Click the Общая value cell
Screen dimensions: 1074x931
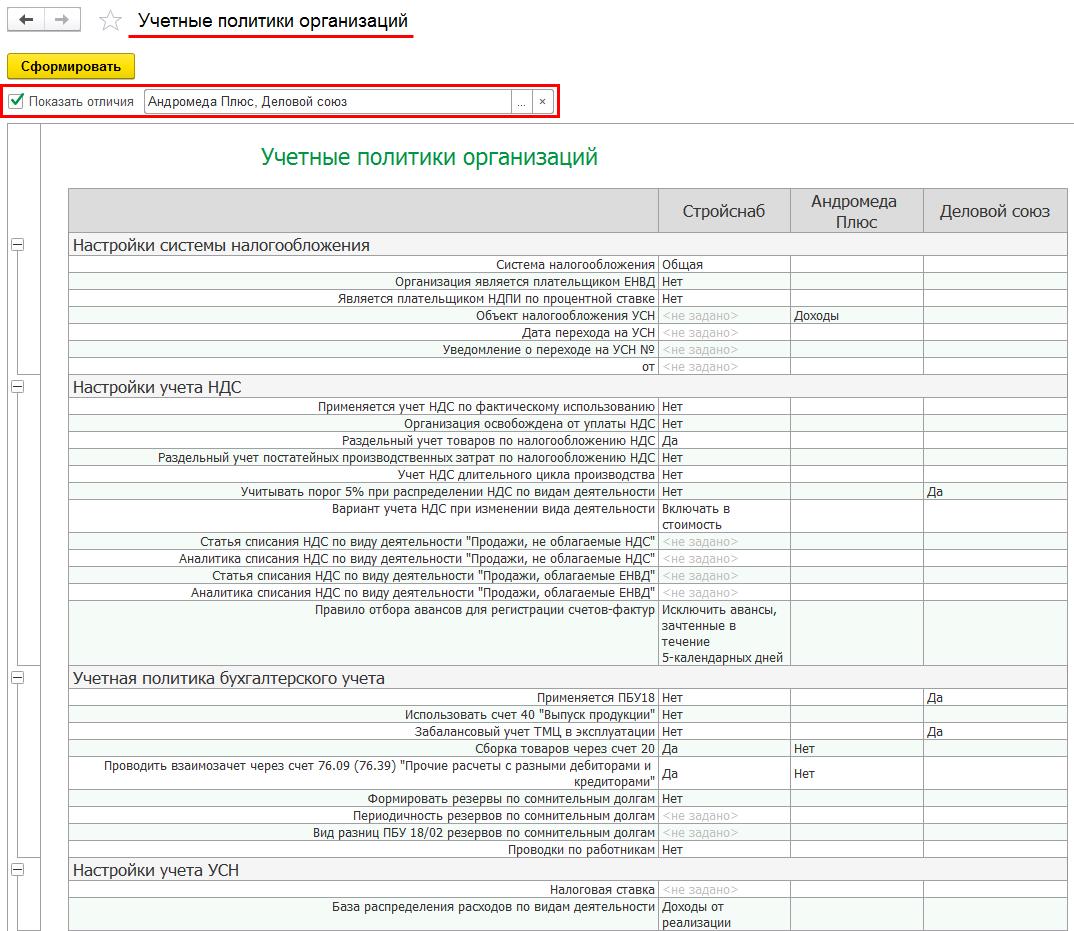point(724,264)
